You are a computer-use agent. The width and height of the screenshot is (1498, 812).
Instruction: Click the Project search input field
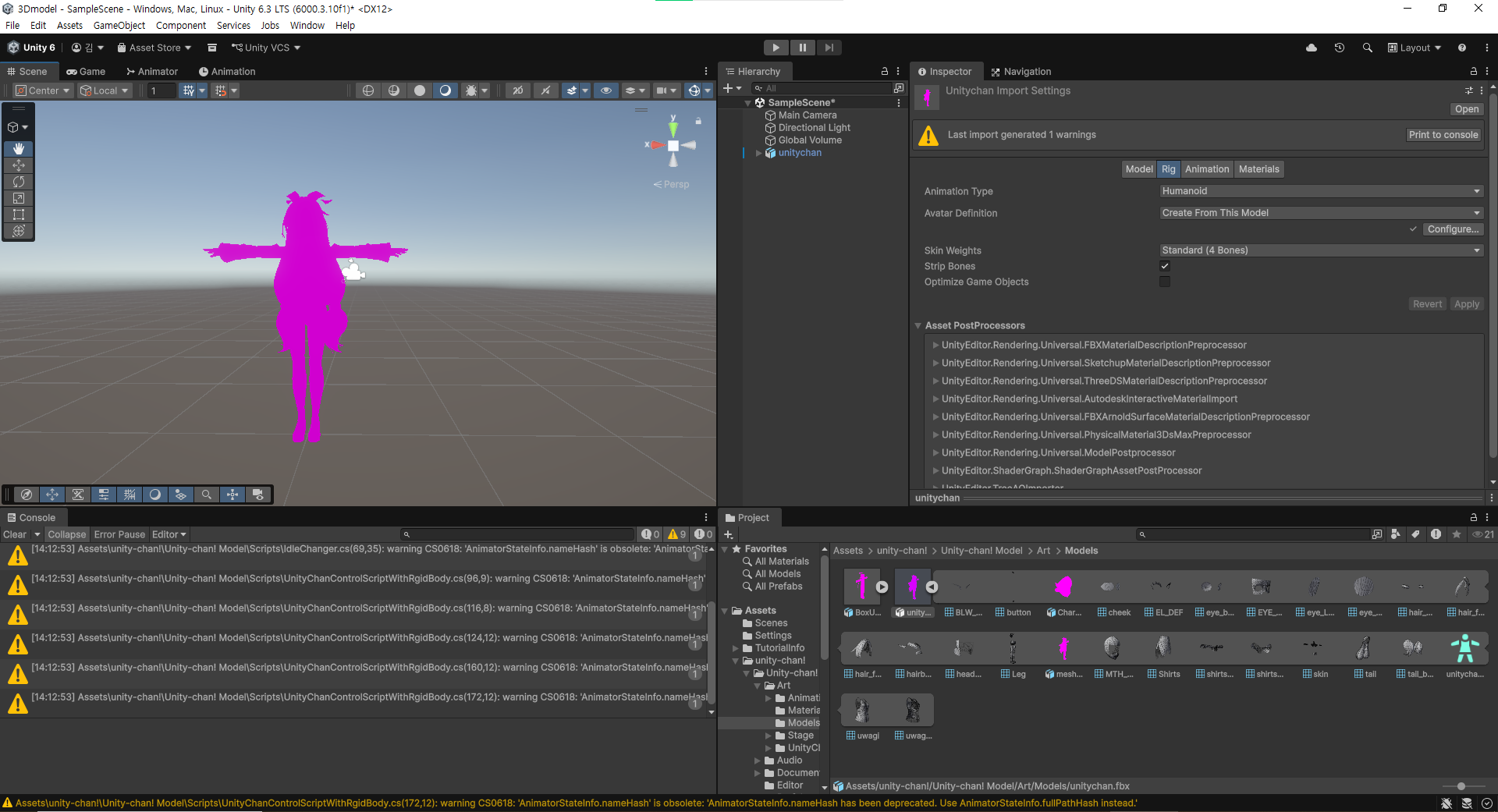(x=1253, y=534)
